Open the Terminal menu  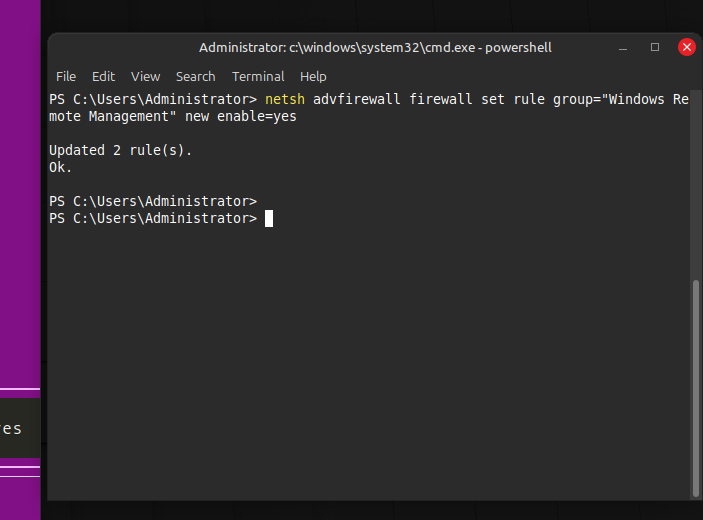258,76
